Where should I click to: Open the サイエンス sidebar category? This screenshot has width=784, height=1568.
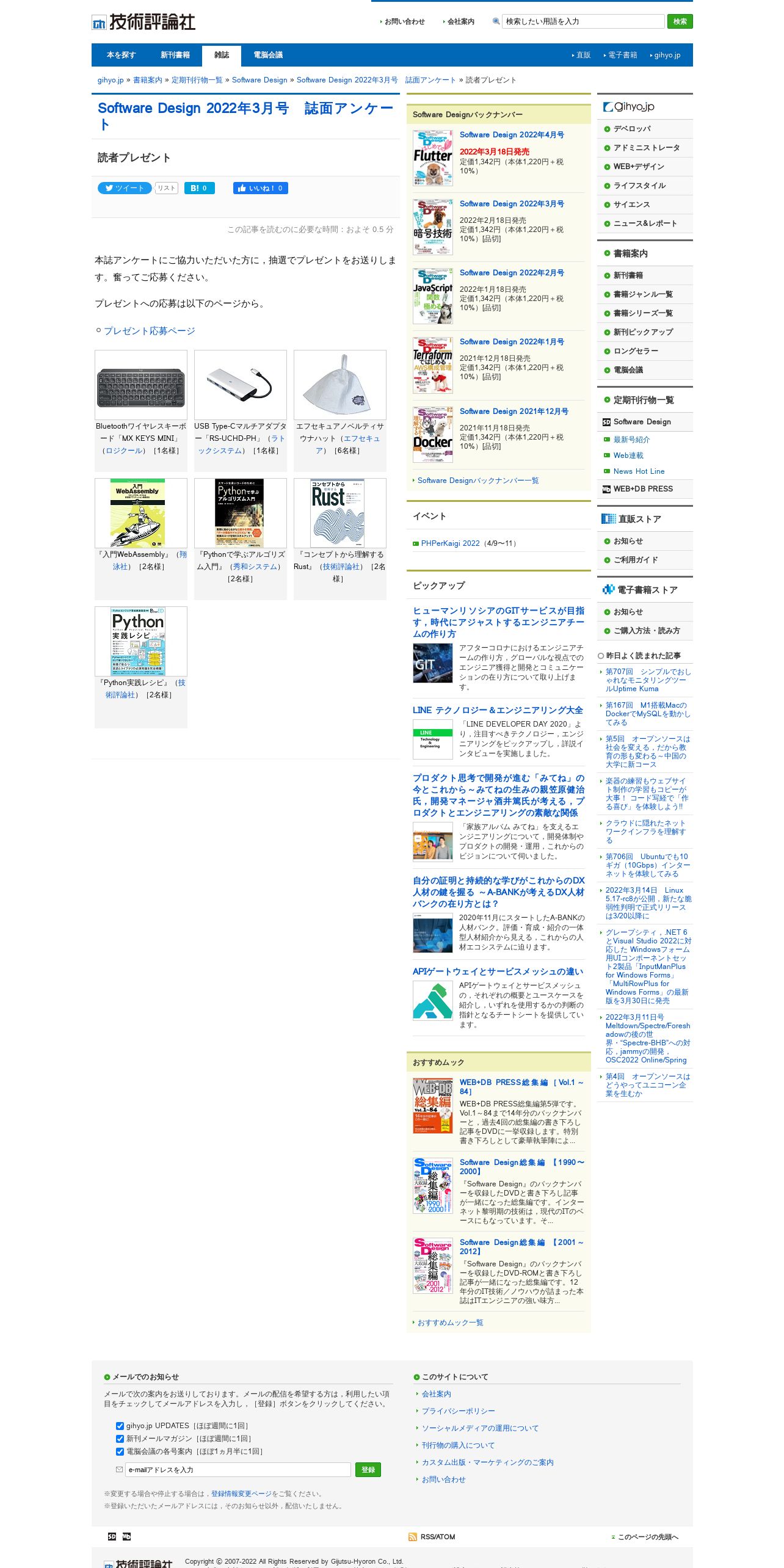645,205
